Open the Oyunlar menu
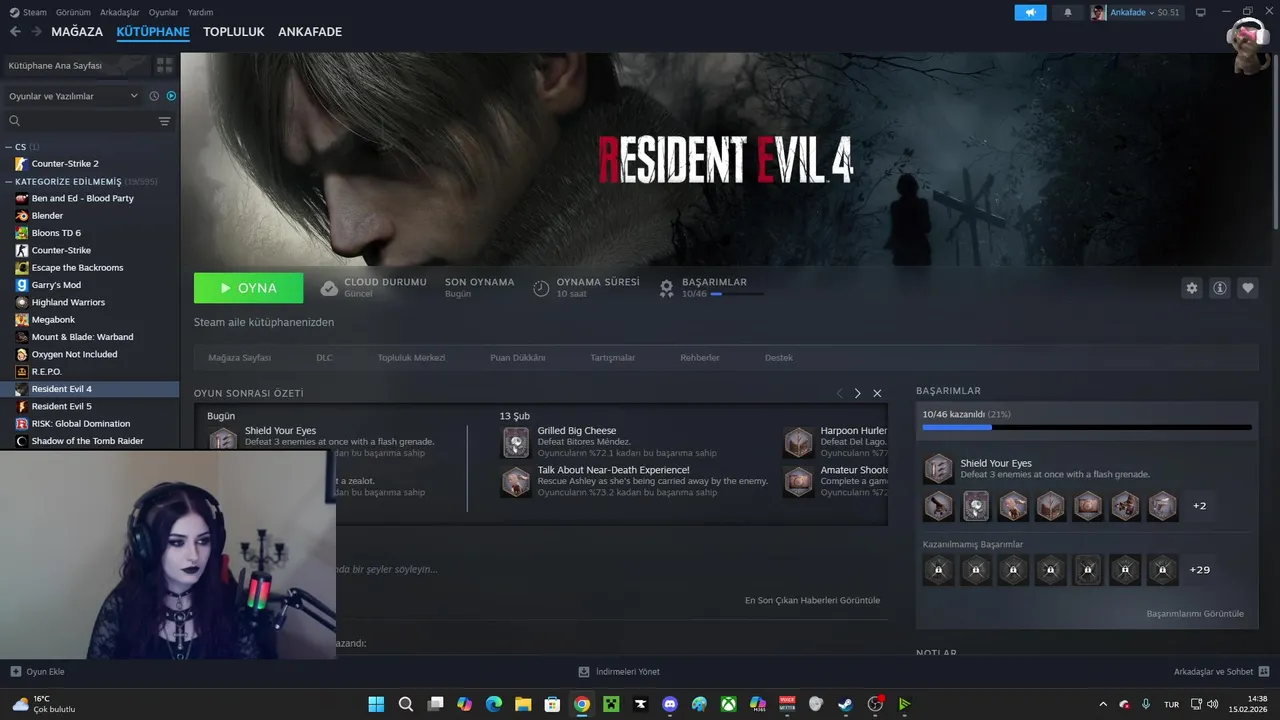Image resolution: width=1280 pixels, height=720 pixels. 163,12
